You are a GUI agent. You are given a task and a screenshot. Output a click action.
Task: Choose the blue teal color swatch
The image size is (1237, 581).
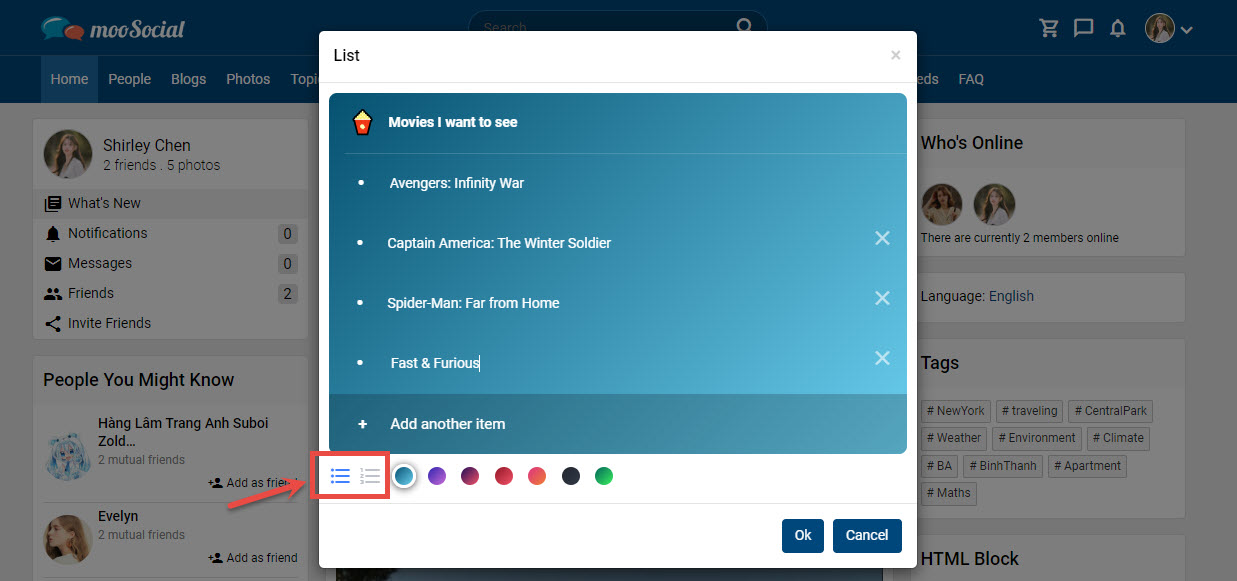click(x=404, y=476)
